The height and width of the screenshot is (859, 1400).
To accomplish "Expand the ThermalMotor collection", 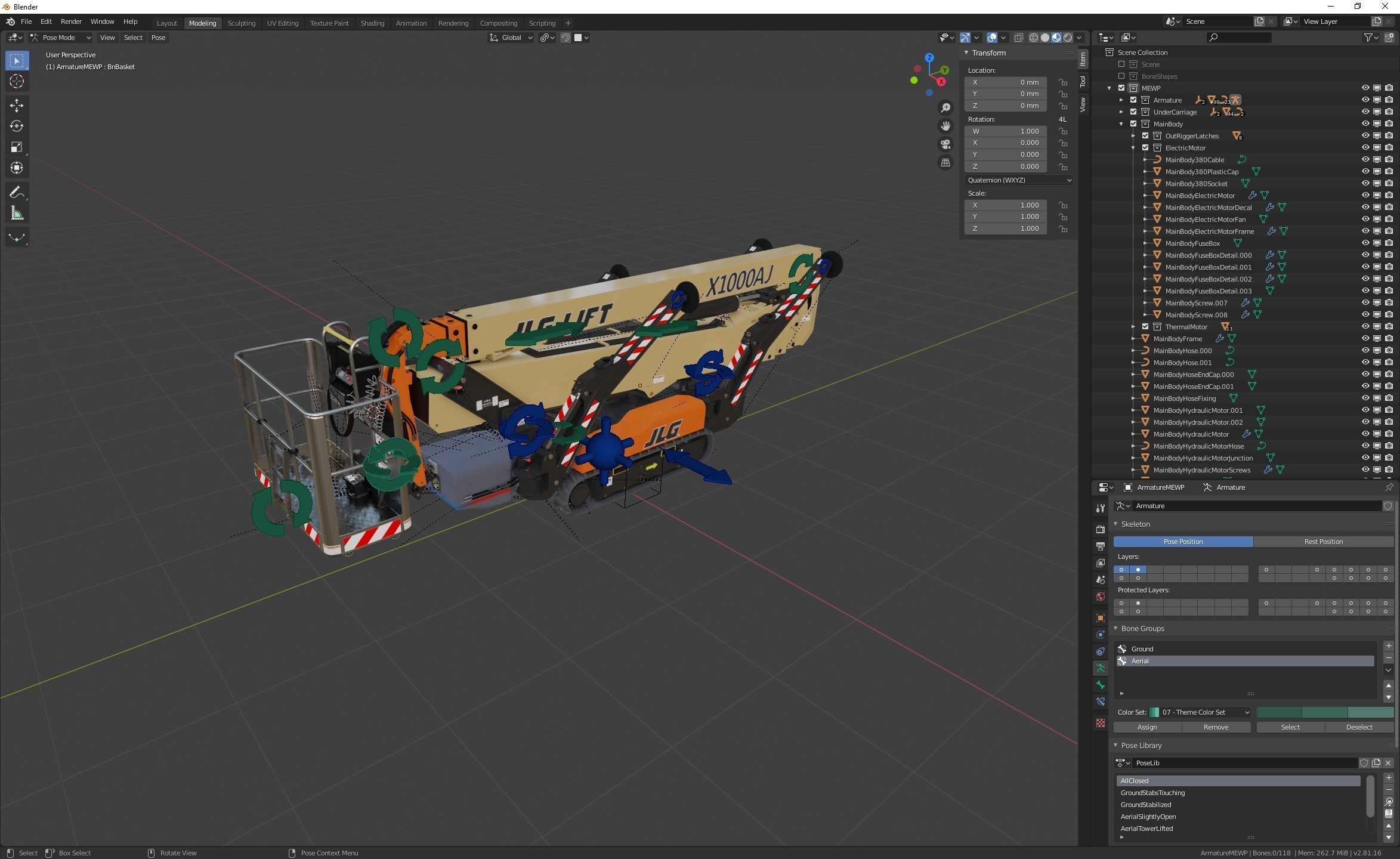I will [1133, 327].
